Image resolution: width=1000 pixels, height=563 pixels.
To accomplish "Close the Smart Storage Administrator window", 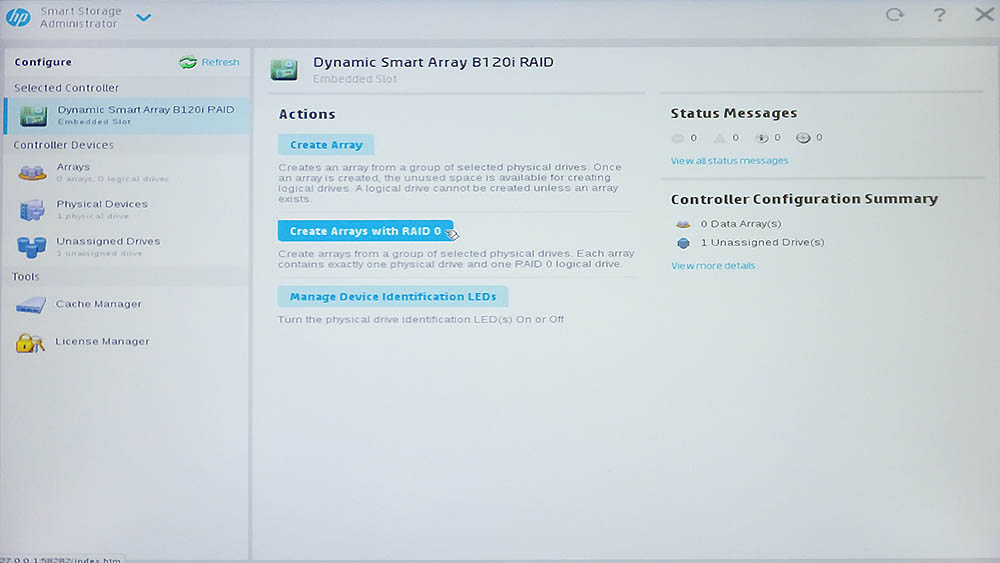I will point(985,14).
